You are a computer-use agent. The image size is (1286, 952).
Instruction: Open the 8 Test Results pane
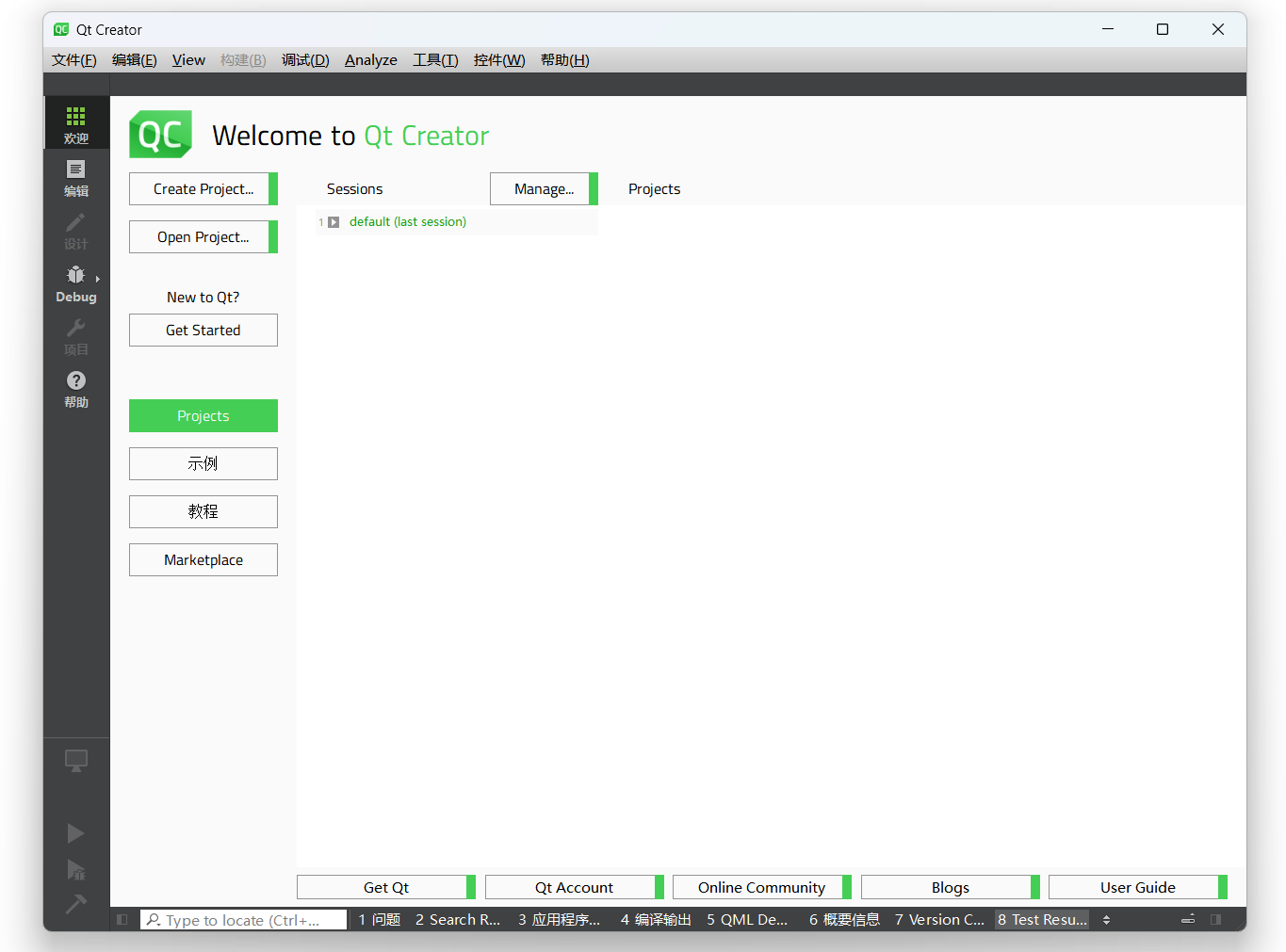tap(1042, 920)
